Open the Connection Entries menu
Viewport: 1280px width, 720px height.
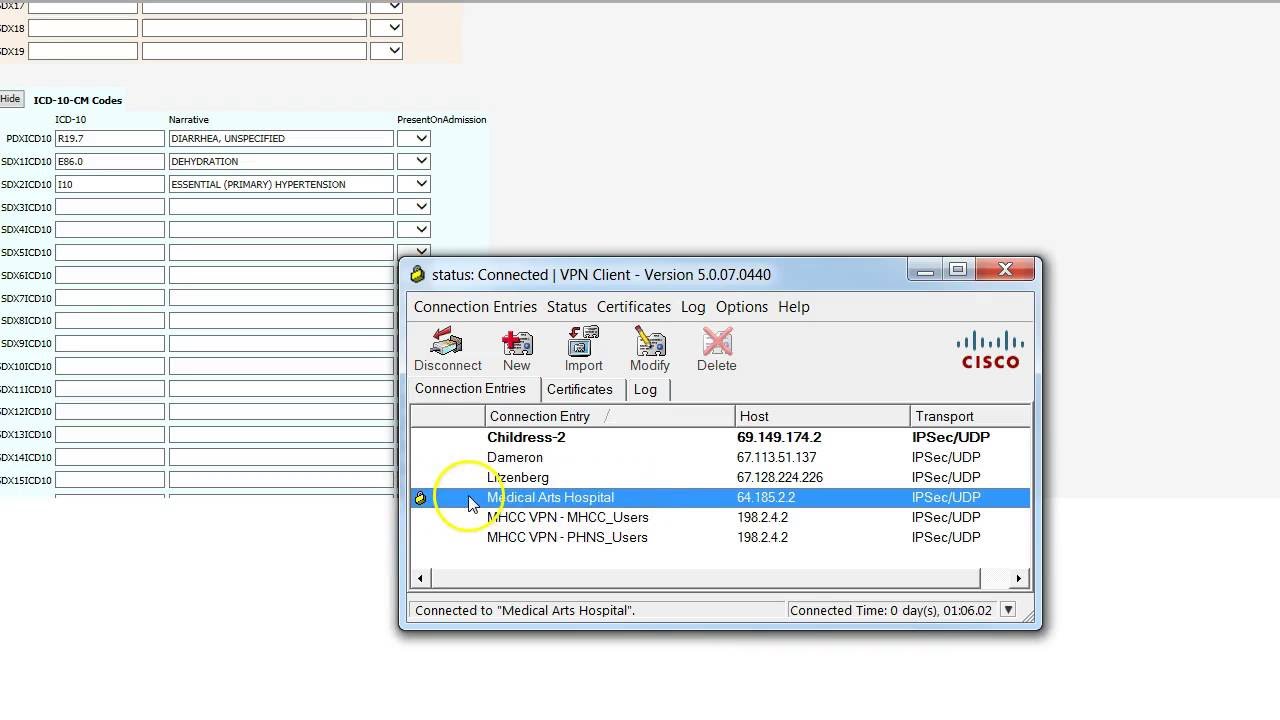pos(475,307)
